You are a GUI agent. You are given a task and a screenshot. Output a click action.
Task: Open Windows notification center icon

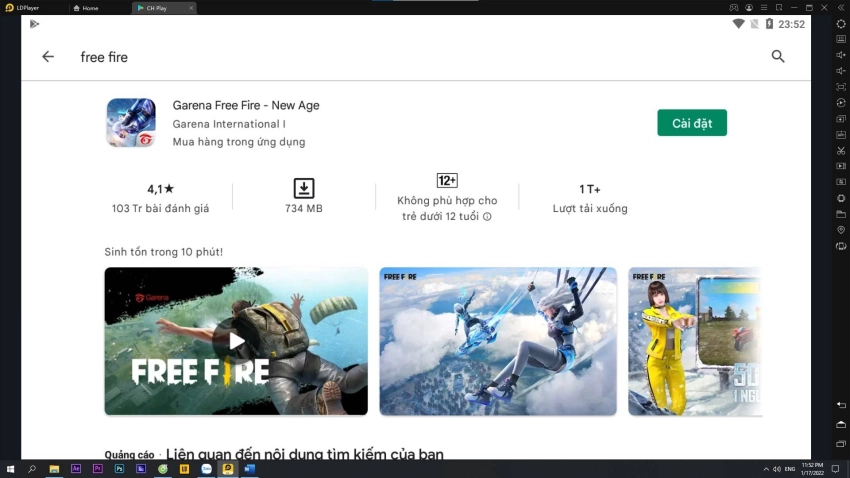tap(835, 469)
